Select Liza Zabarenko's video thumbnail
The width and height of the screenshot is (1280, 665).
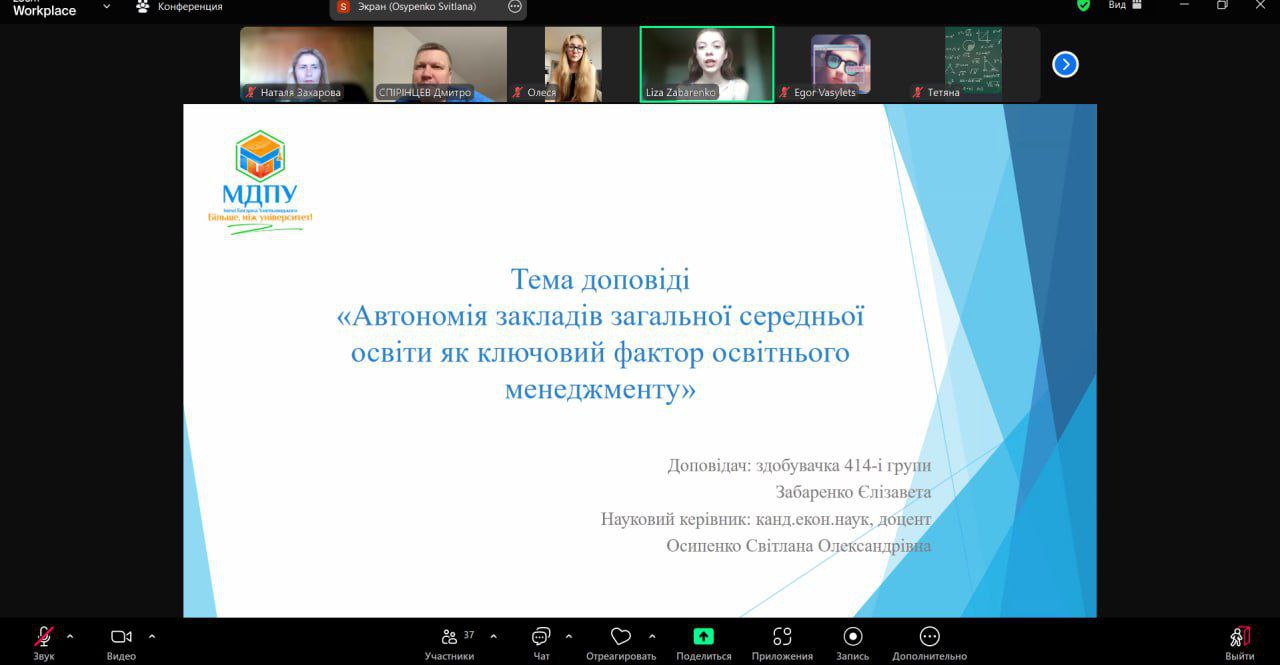[706, 64]
